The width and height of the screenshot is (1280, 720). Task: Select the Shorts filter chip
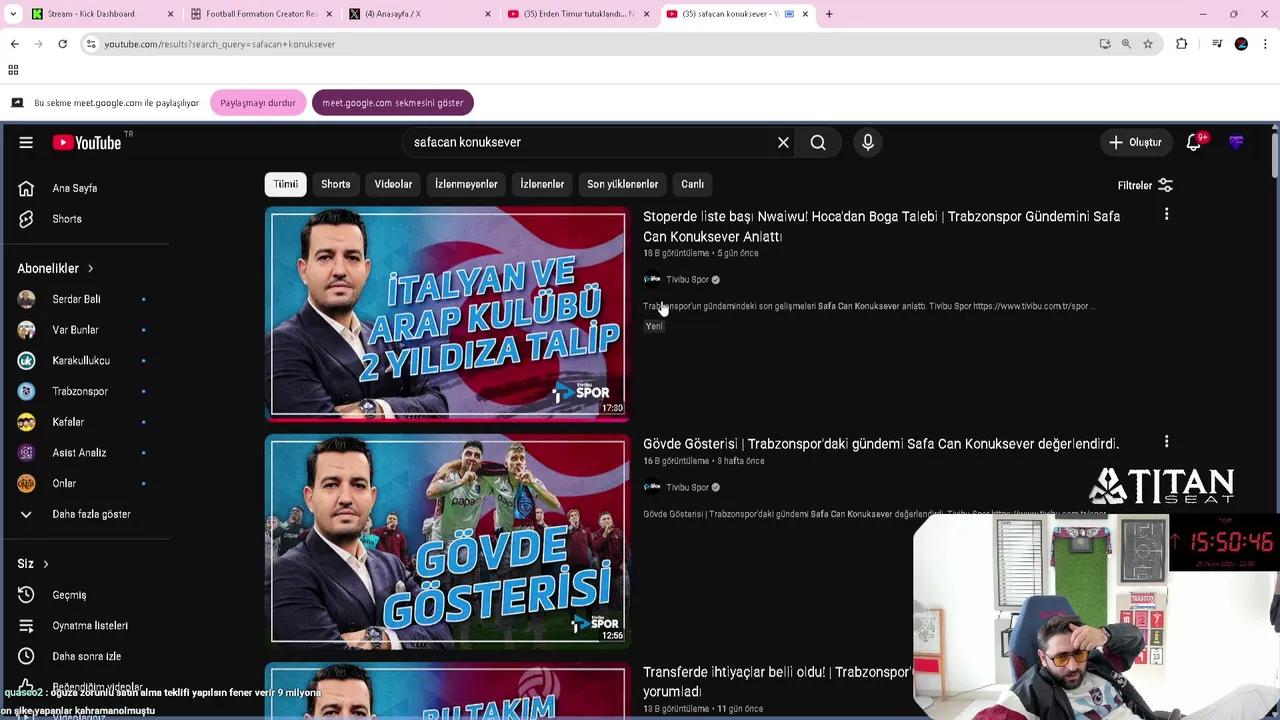(x=335, y=184)
